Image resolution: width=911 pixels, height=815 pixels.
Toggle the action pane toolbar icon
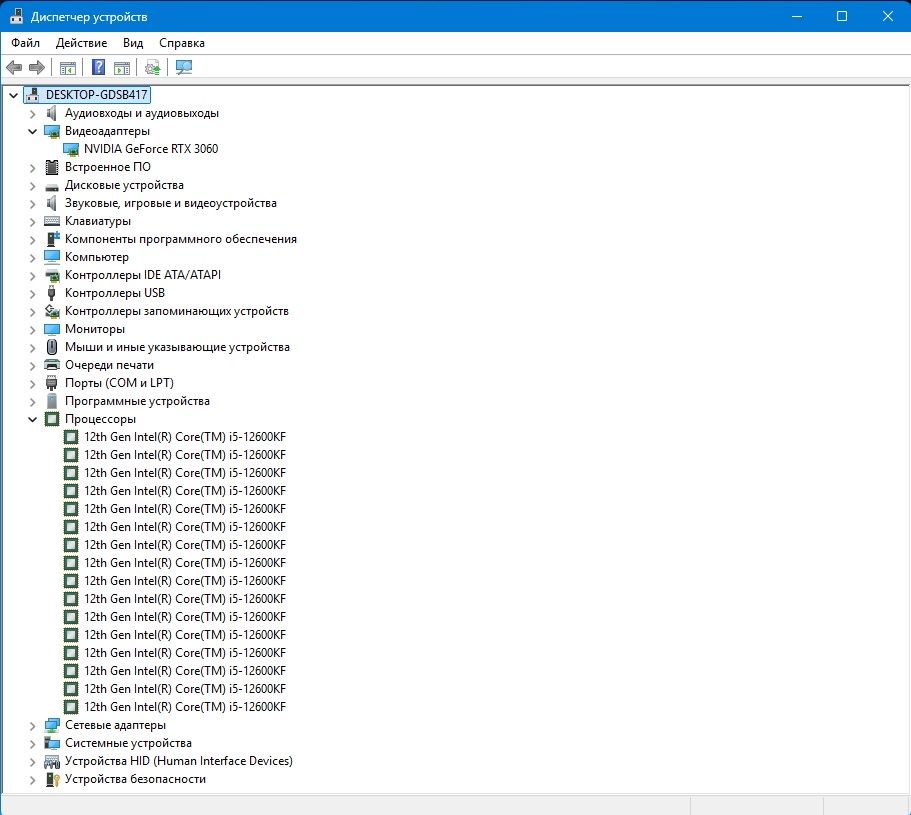(x=122, y=67)
